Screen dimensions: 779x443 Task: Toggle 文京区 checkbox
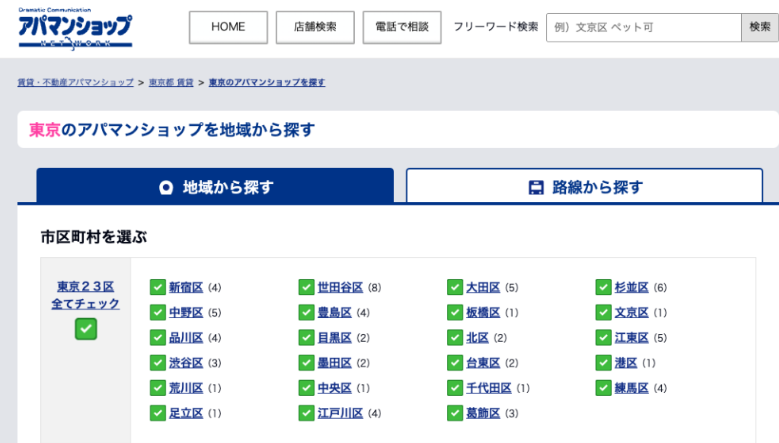(603, 312)
